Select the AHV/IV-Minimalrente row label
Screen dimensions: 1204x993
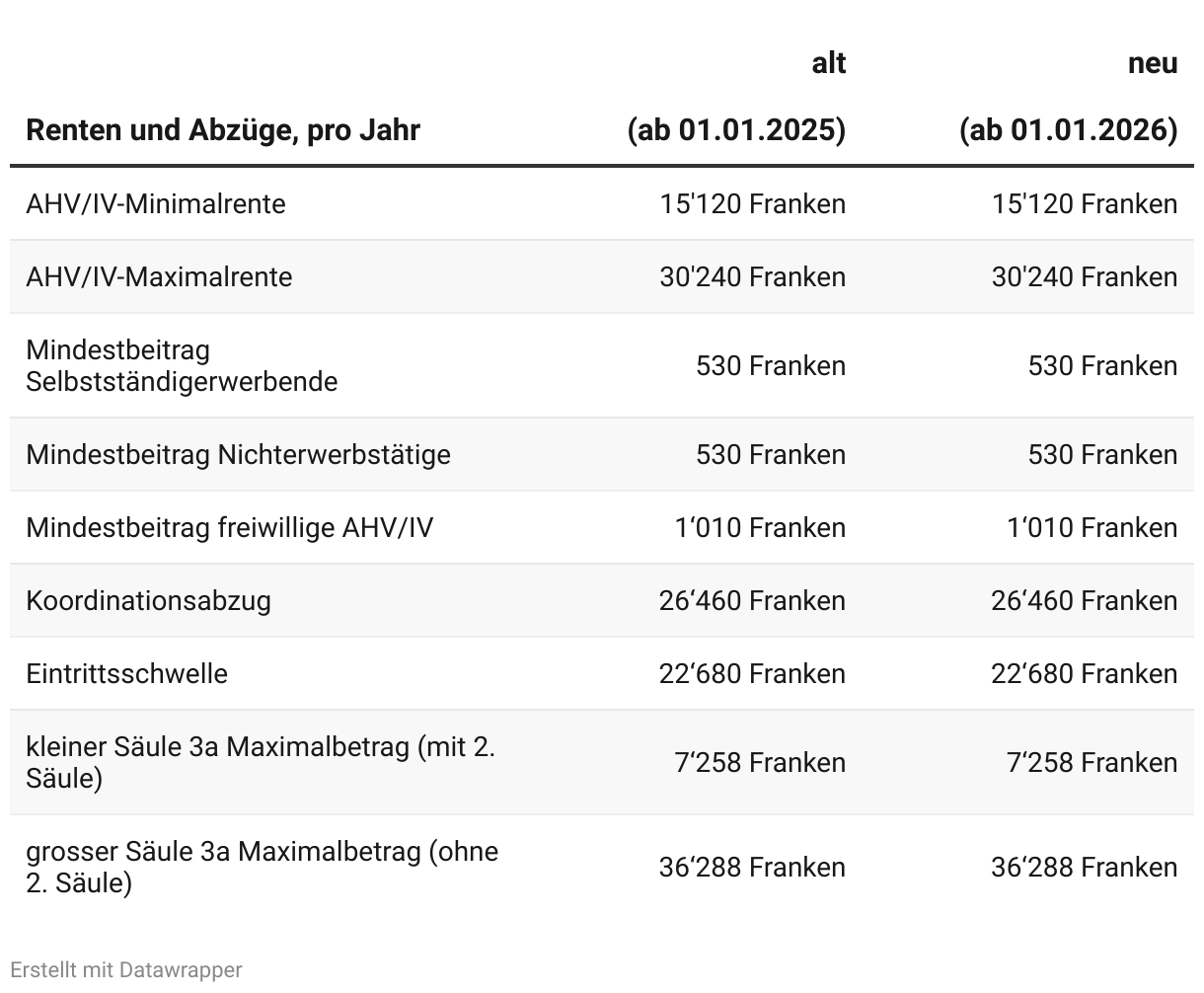(156, 204)
